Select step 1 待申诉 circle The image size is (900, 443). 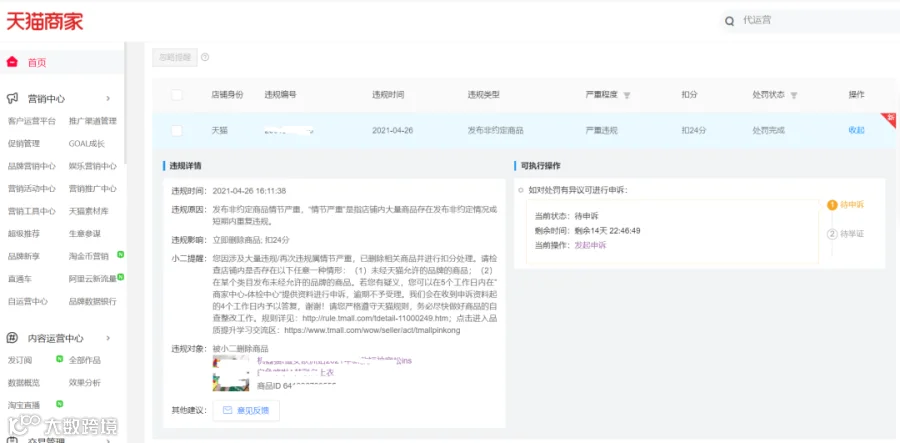coord(832,205)
